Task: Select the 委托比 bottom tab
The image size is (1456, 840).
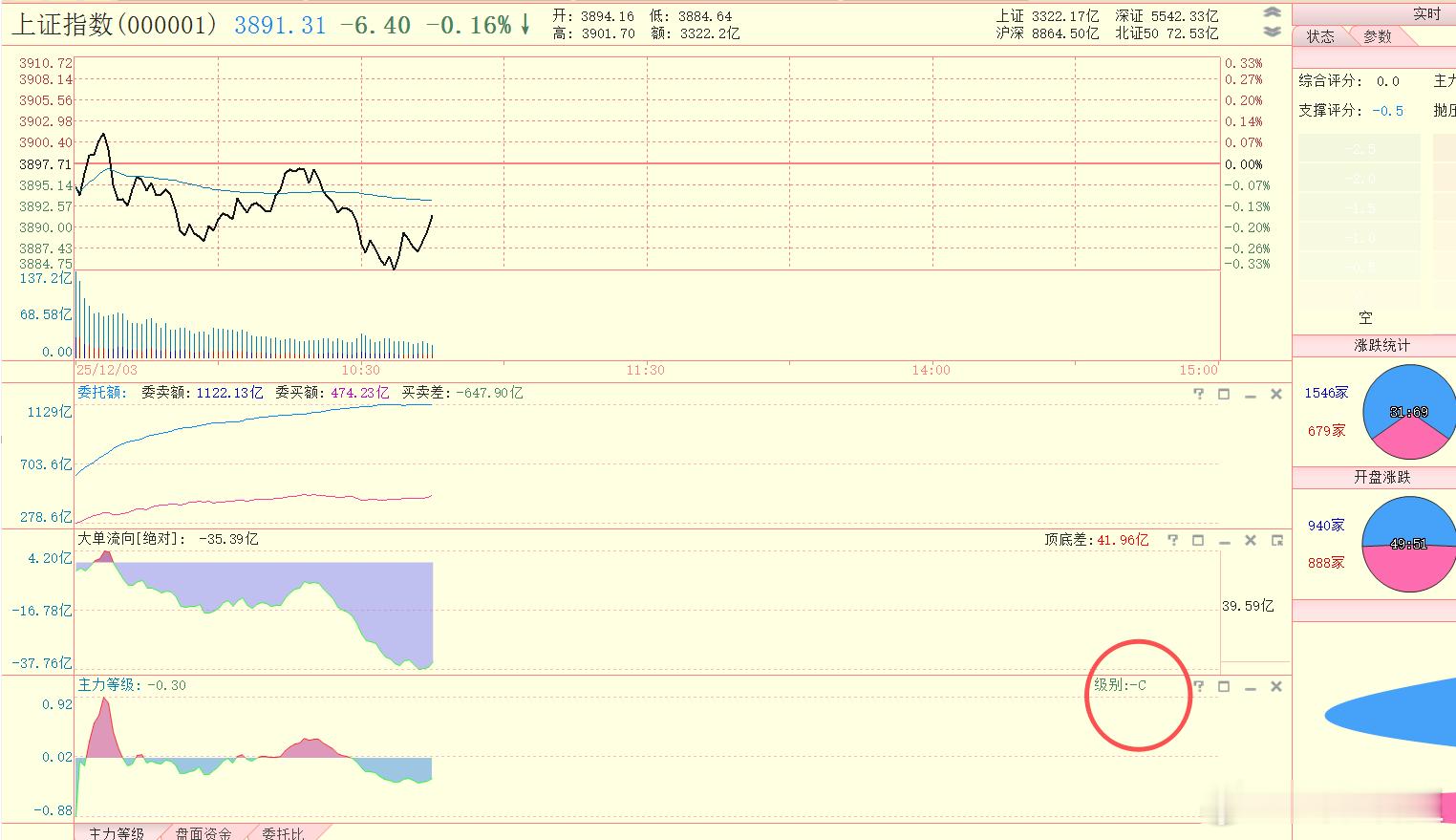Action: (283, 832)
